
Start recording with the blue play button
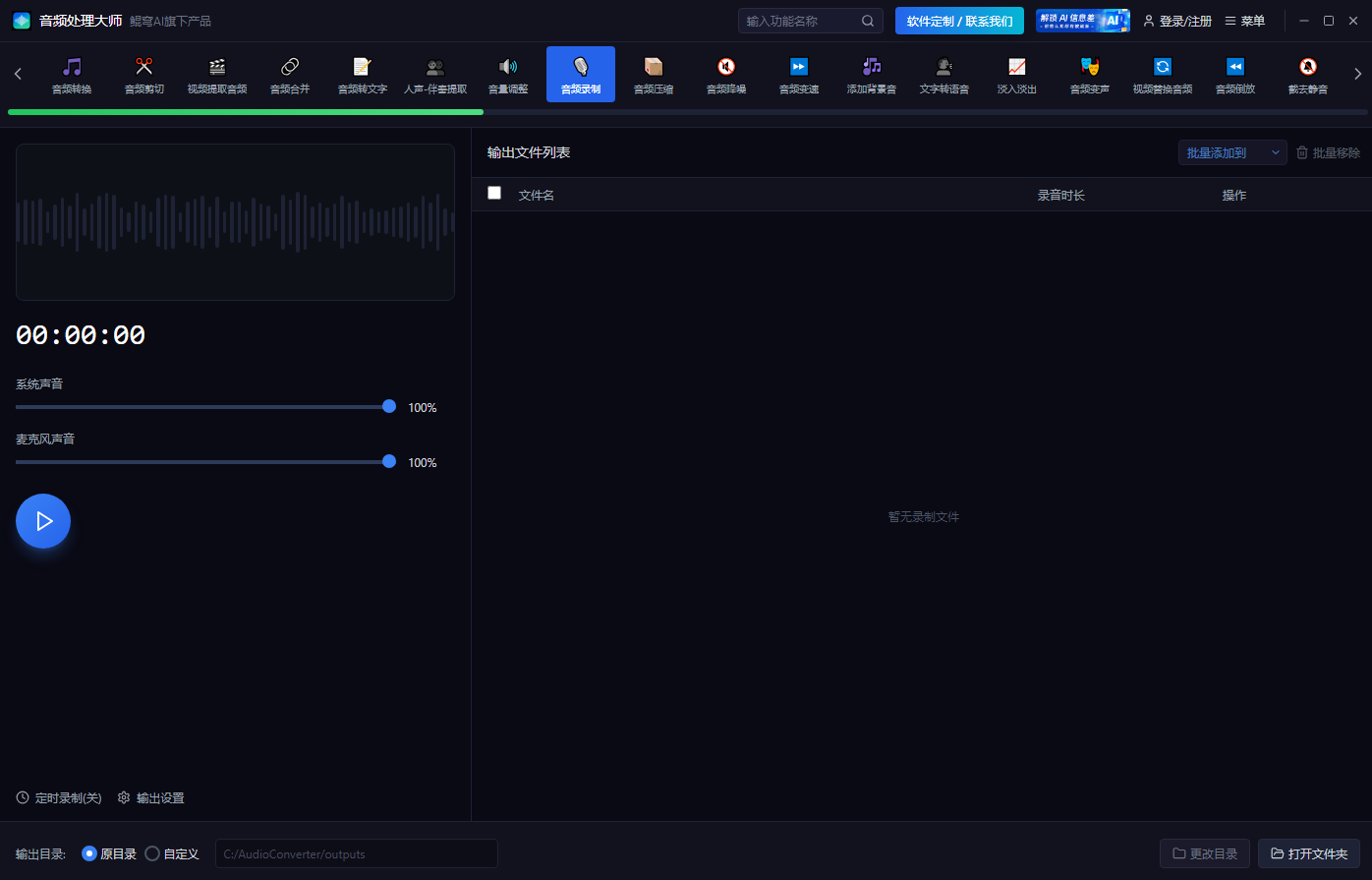pos(43,521)
